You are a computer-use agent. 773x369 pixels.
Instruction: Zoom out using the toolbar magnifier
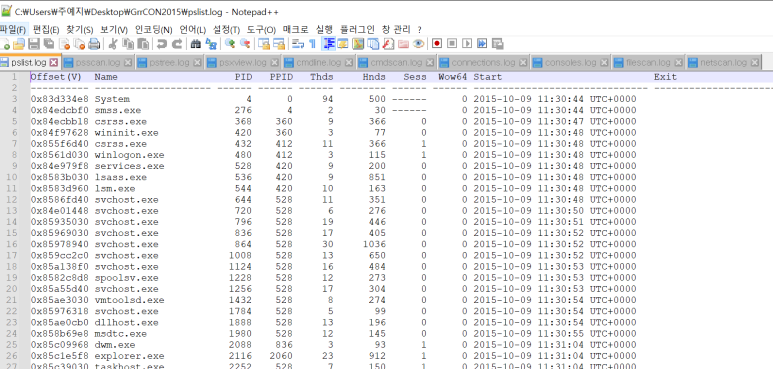tap(245, 44)
